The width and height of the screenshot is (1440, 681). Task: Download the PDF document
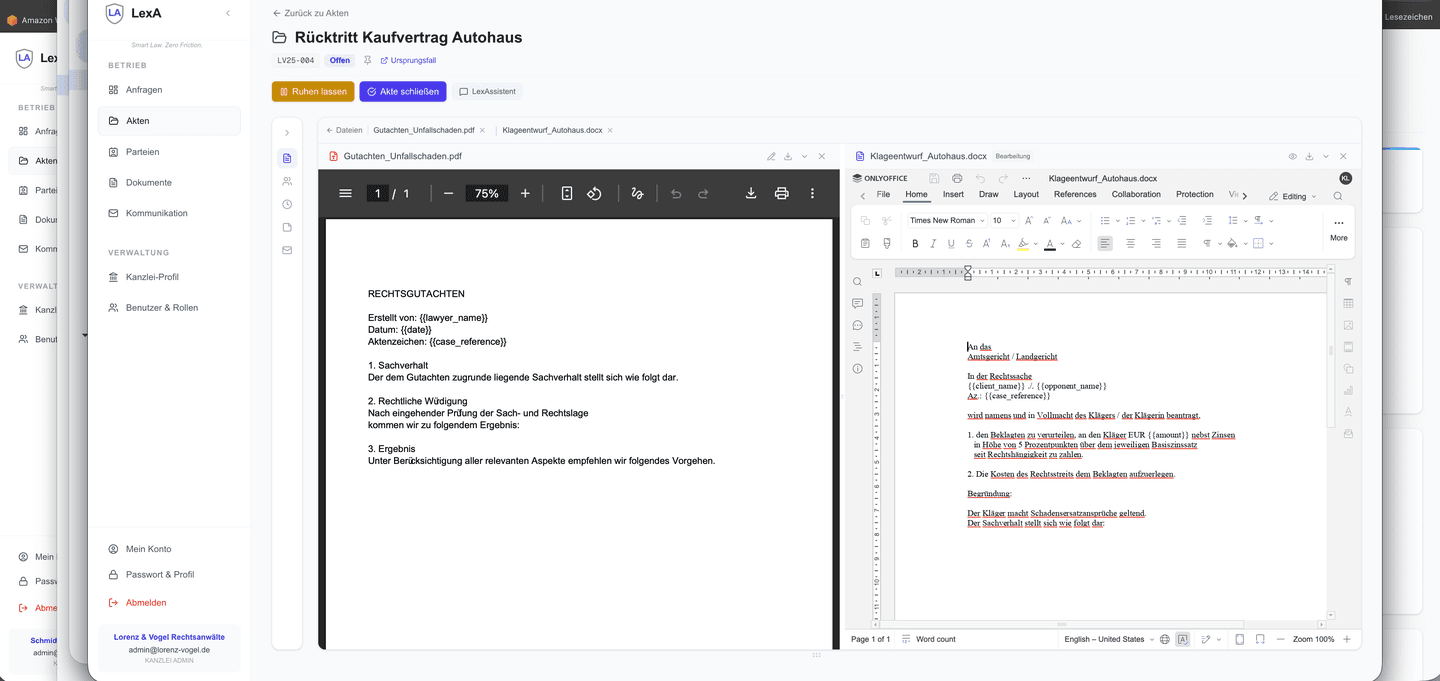click(751, 193)
